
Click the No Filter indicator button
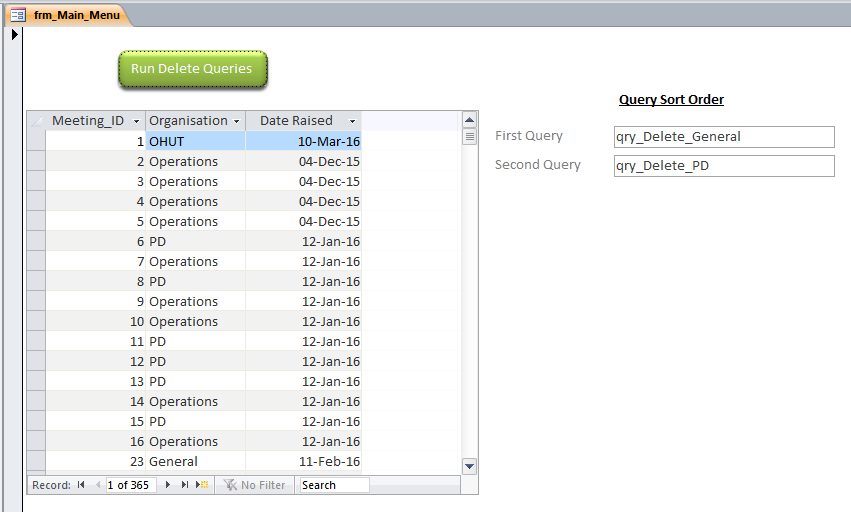(255, 485)
